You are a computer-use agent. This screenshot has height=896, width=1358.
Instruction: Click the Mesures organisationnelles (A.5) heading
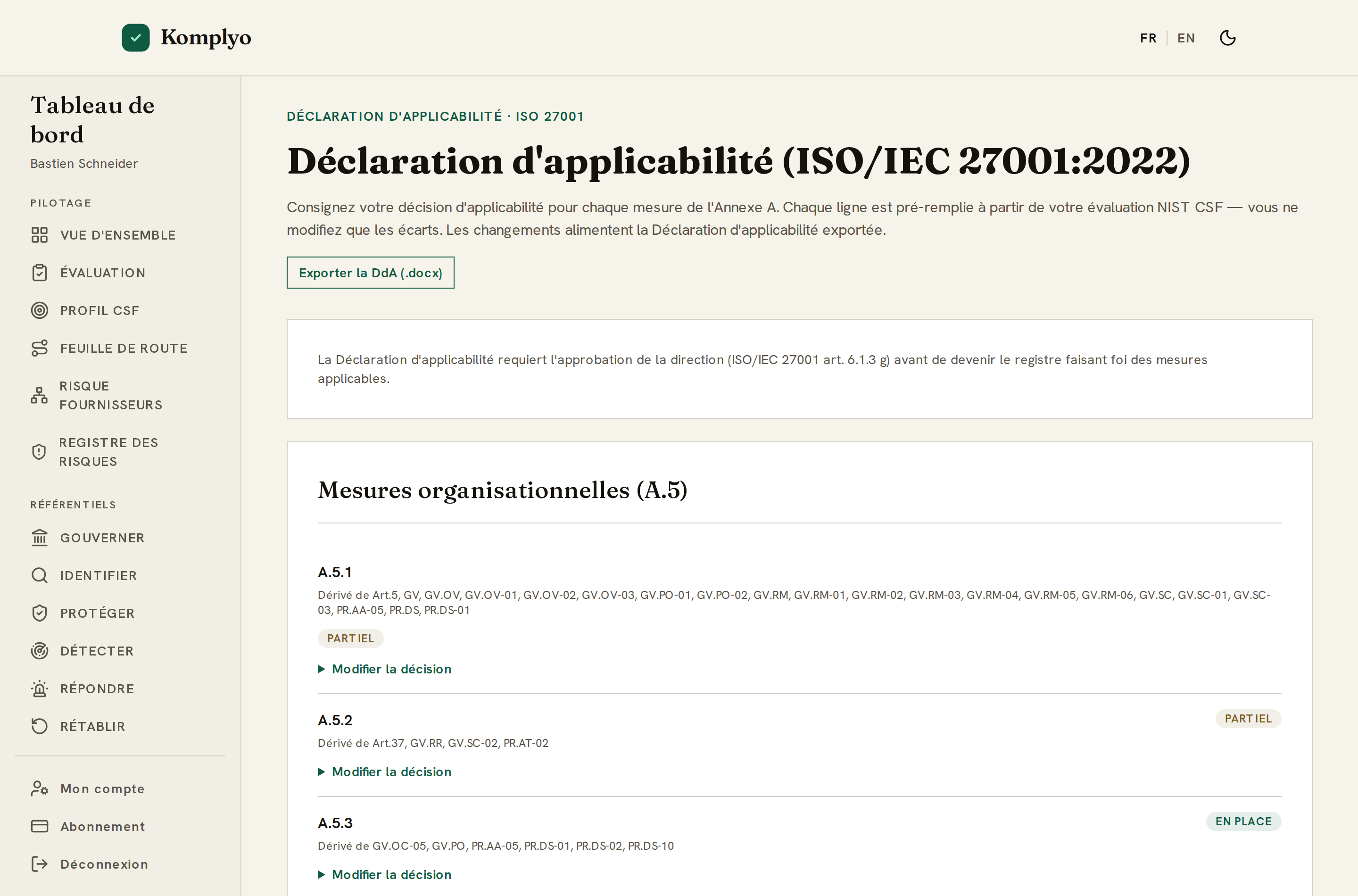click(x=502, y=490)
